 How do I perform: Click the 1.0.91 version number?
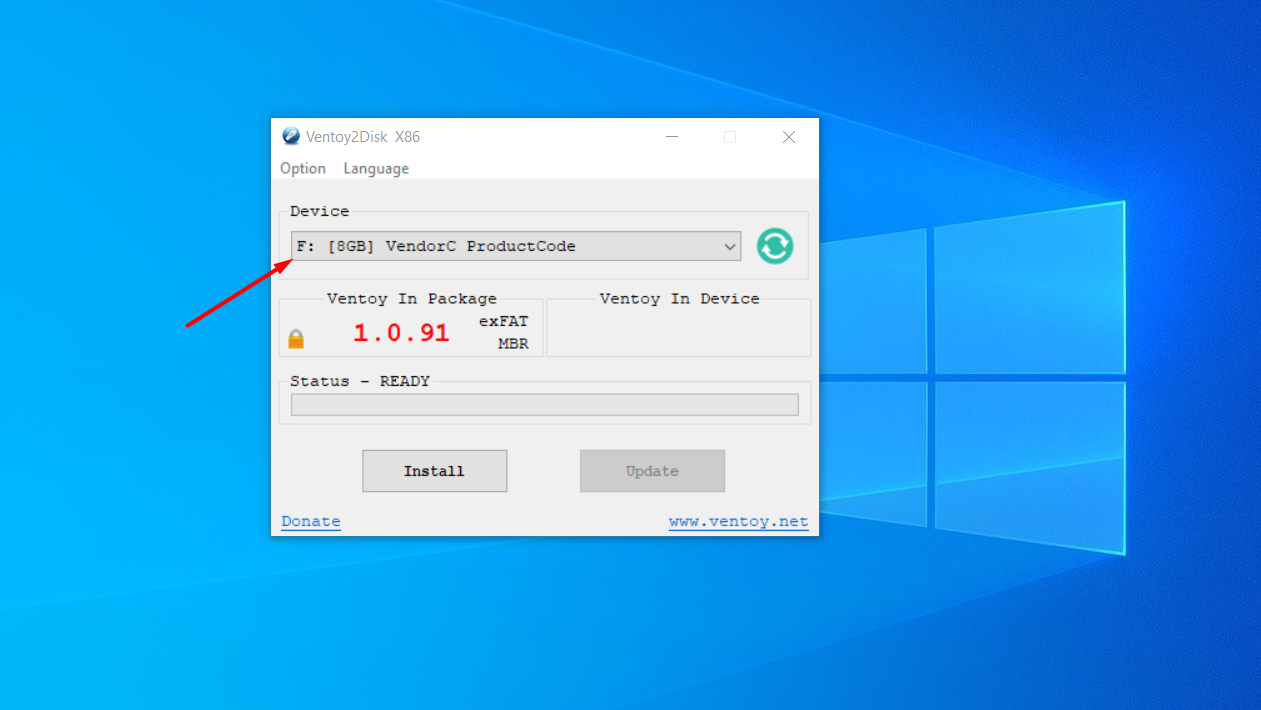pyautogui.click(x=401, y=333)
